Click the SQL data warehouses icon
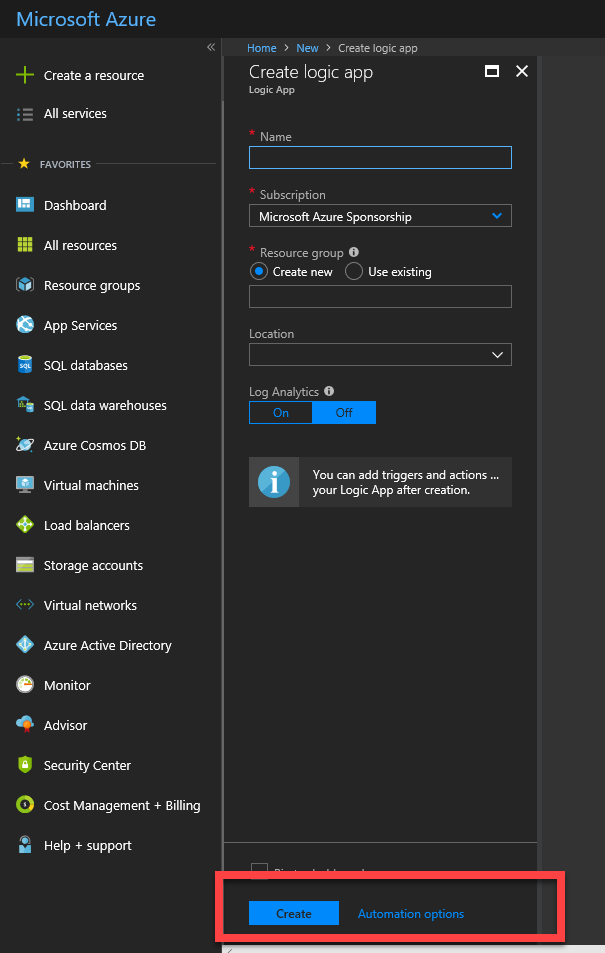Screen dimensions: 605x953 (25, 405)
